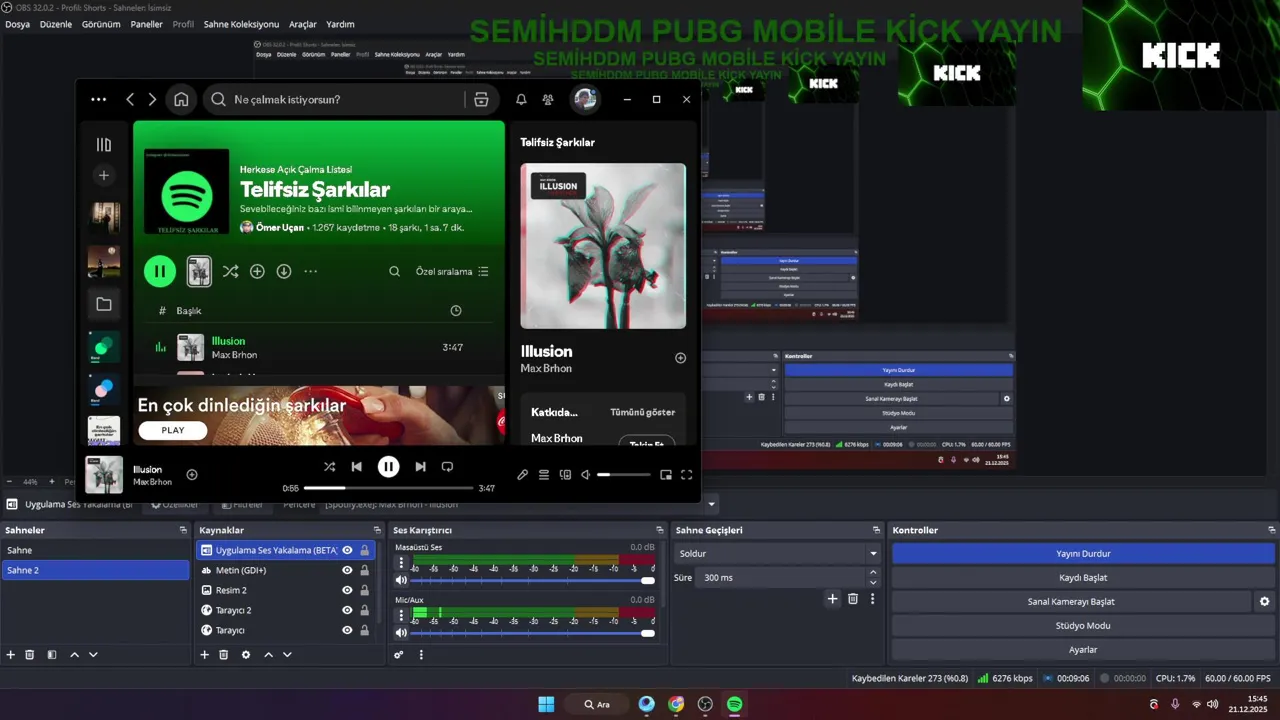Open Mic/Aux three-dot options menu
The image size is (1280, 720).
click(401, 616)
